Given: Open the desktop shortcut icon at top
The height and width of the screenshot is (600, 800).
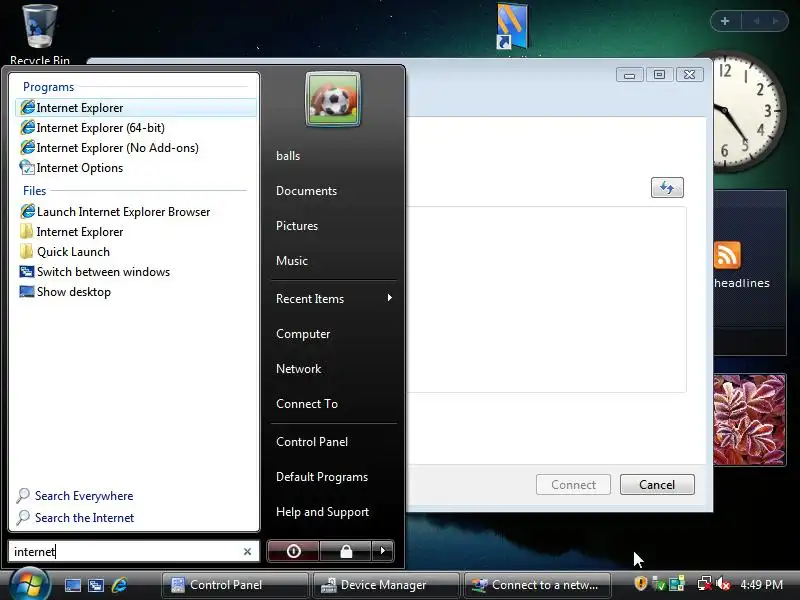Looking at the screenshot, I should click(x=512, y=27).
